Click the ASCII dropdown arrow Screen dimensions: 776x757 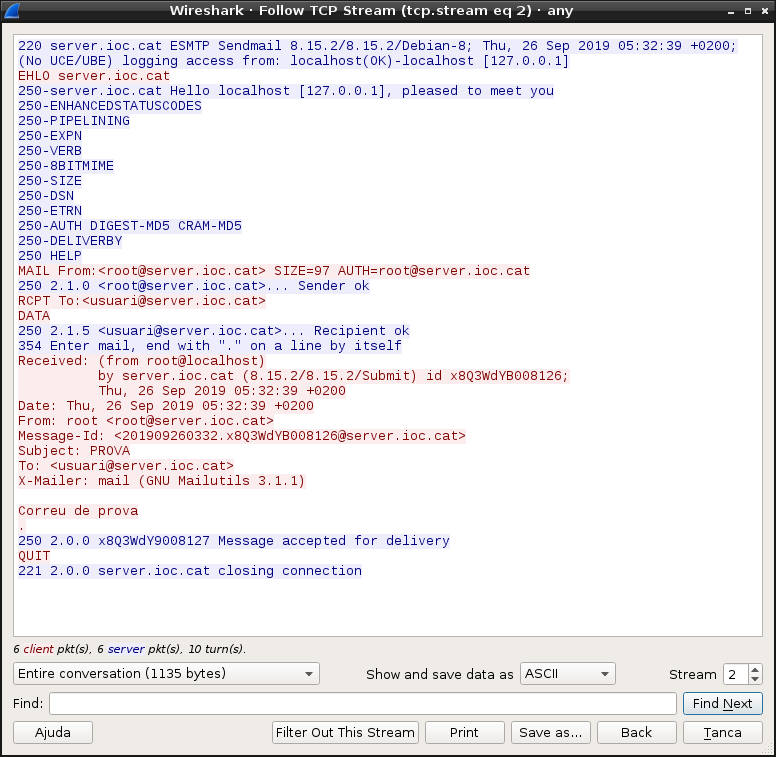pyautogui.click(x=604, y=674)
